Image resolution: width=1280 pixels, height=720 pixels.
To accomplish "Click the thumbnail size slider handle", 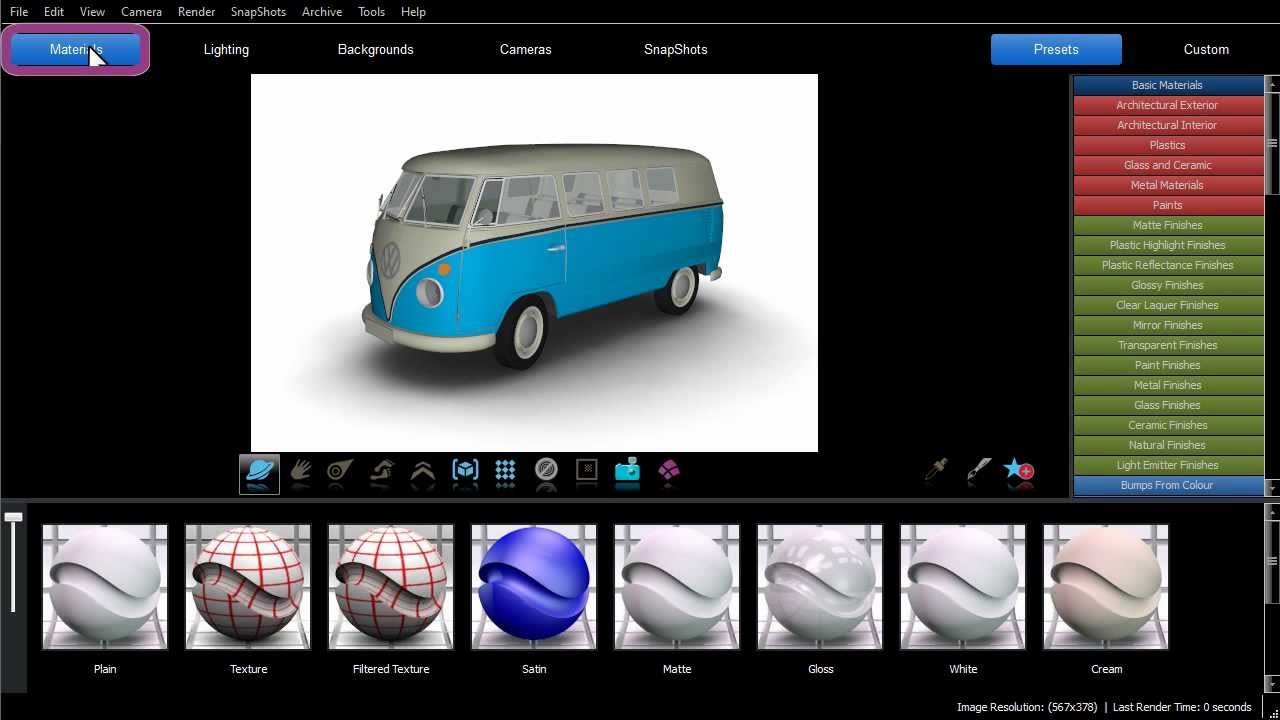I will pos(13,517).
